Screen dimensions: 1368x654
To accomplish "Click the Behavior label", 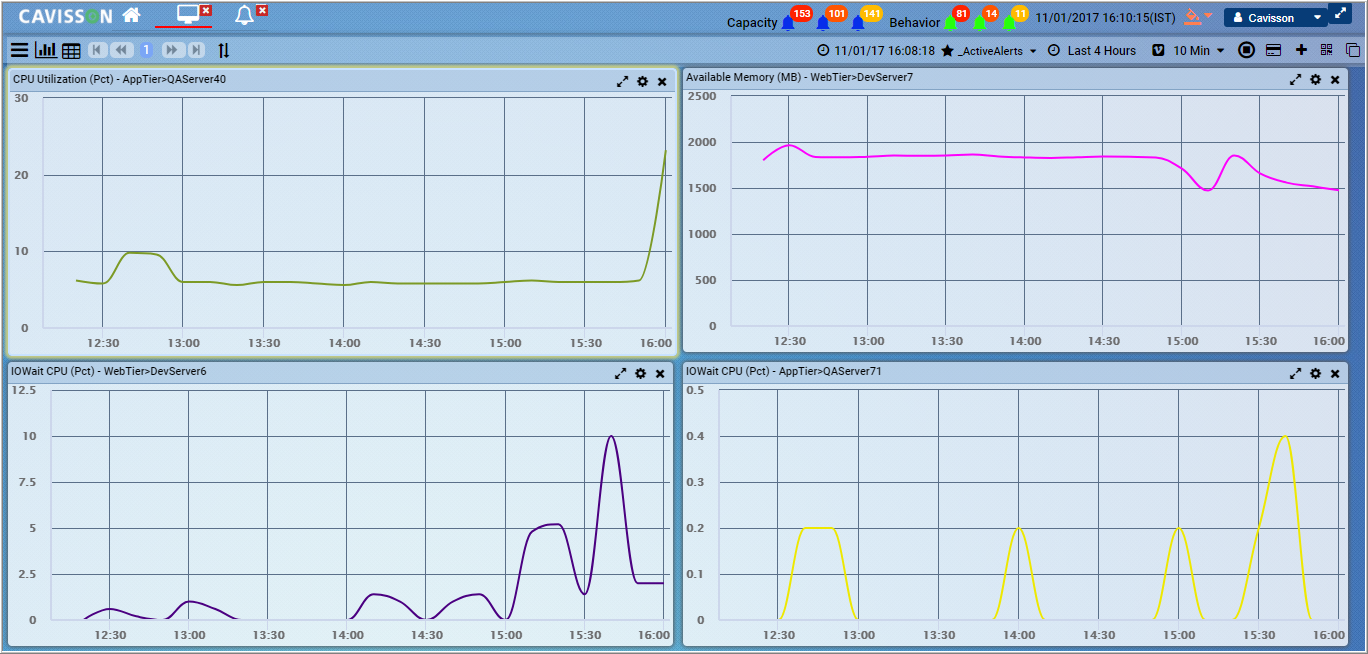I will tap(914, 23).
